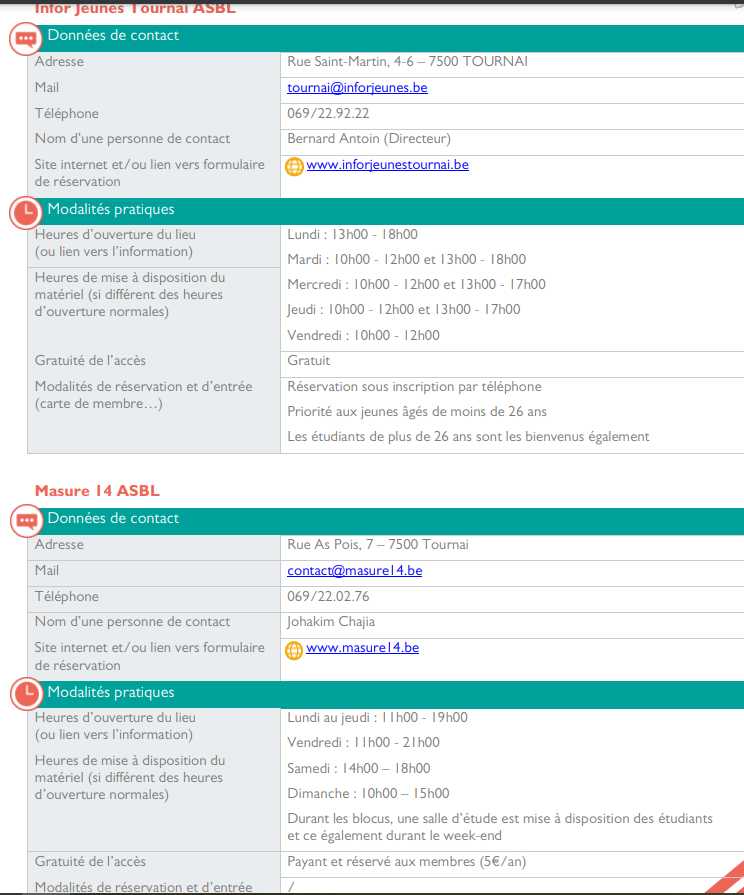
Task: Click the Nom d'une personne de contact label for Masure 14
Action: tap(132, 622)
